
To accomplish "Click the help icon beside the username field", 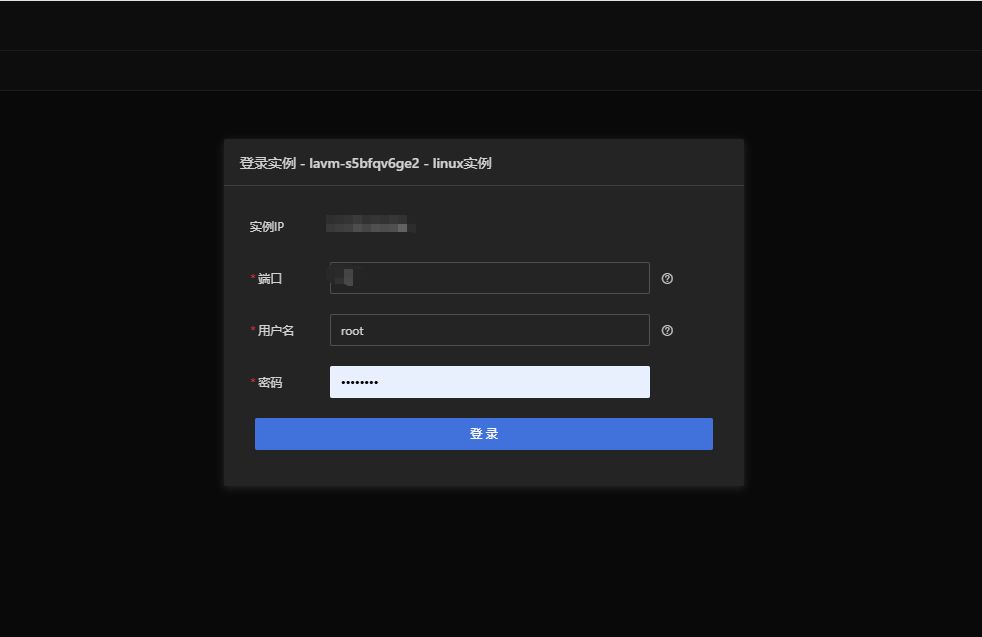I will [667, 331].
